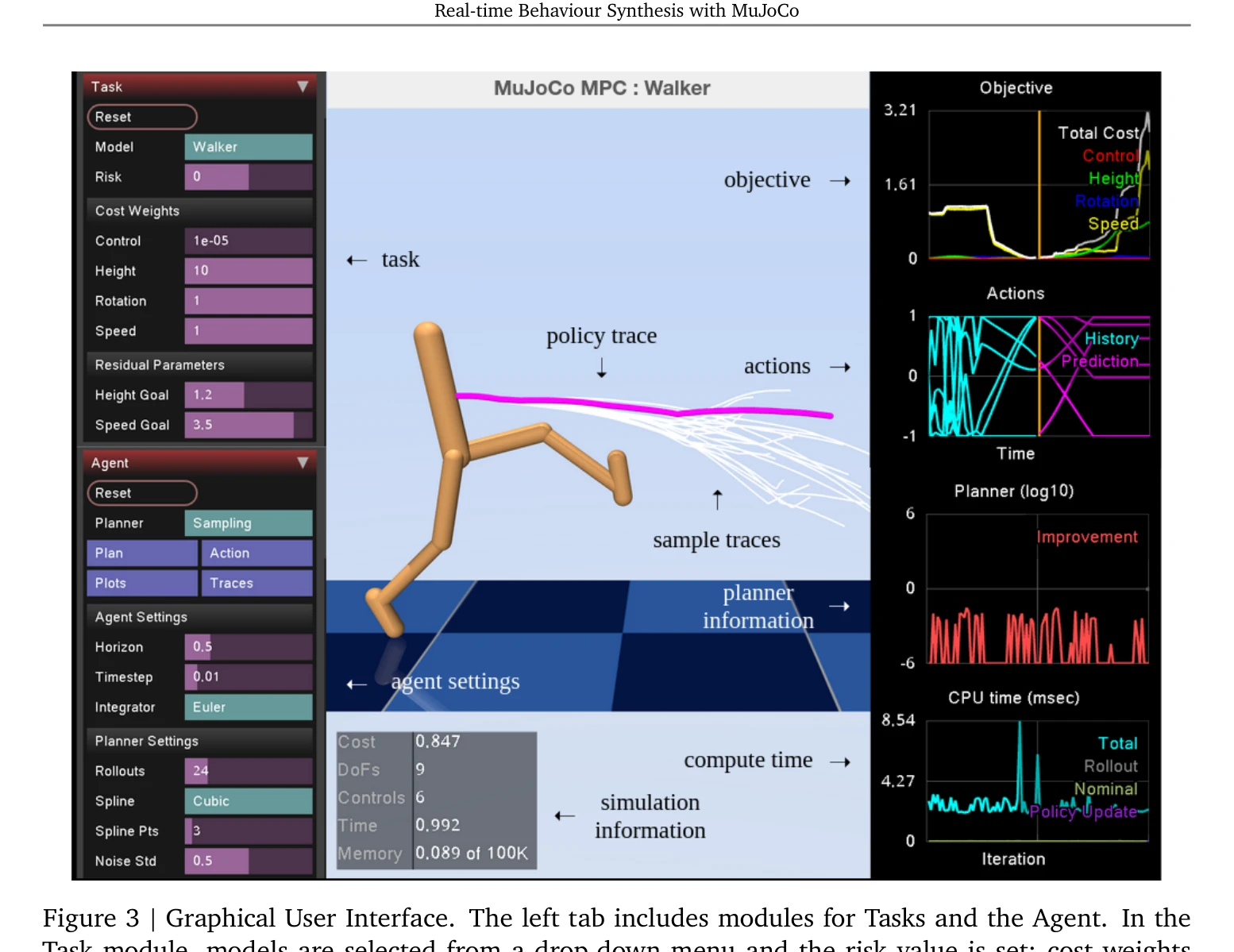This screenshot has width=1234, height=952.
Task: Adjust the Risk slider
Action: [249, 177]
